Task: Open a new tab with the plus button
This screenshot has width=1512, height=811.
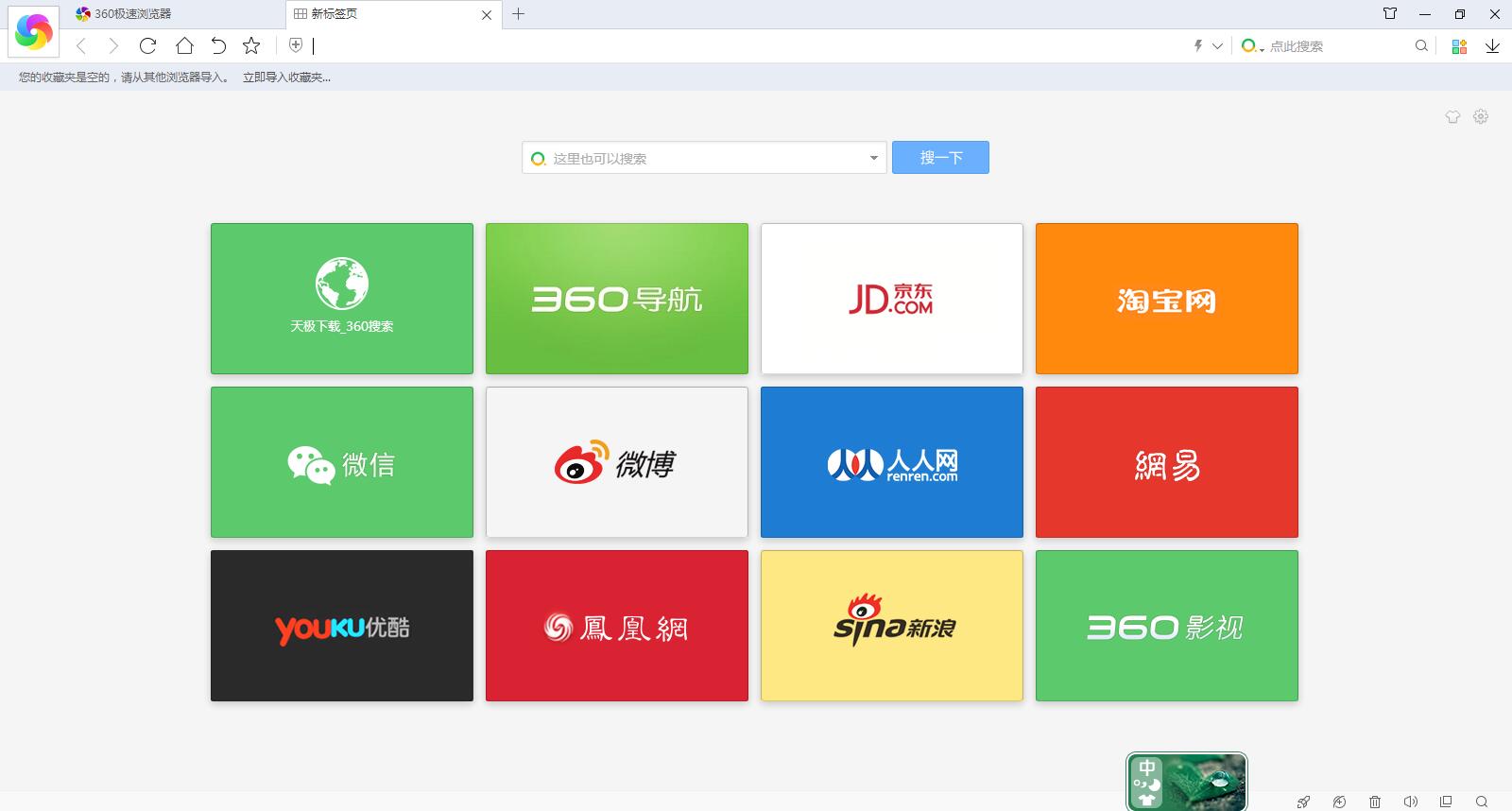Action: pyautogui.click(x=518, y=14)
